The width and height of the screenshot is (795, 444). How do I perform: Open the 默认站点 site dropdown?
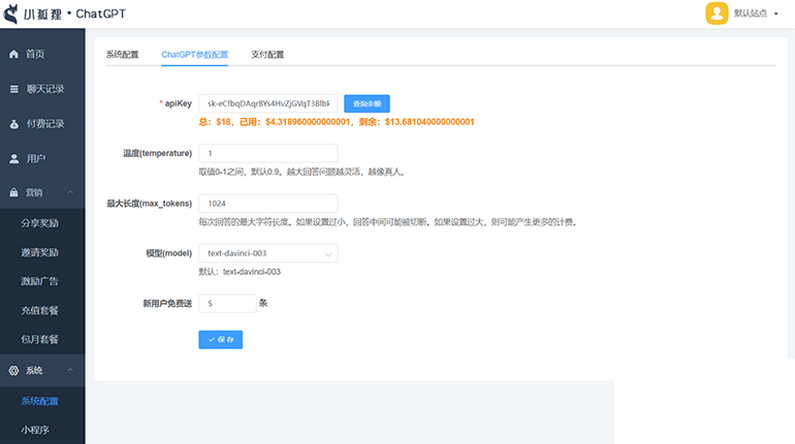coord(755,13)
